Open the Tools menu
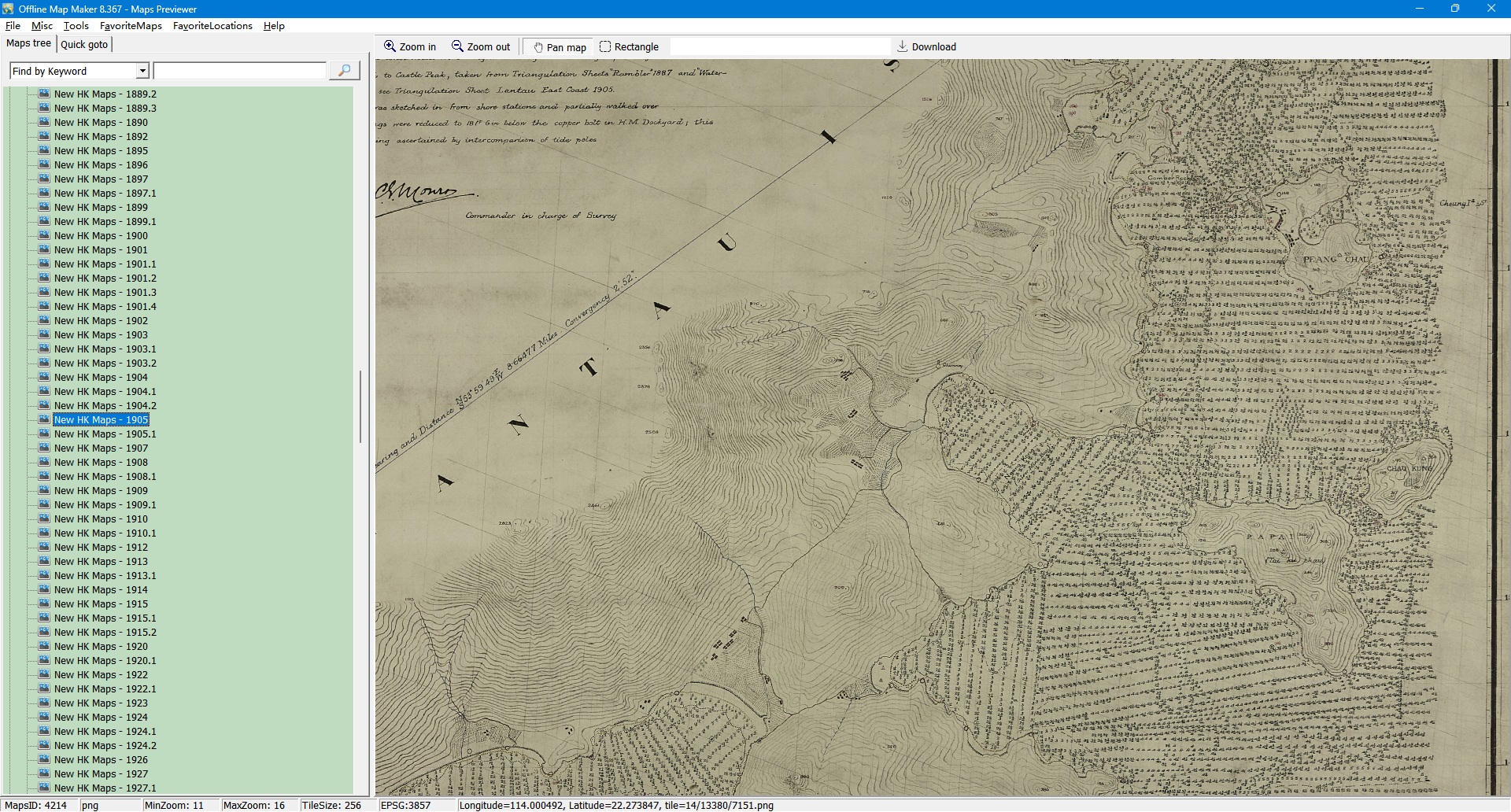Image resolution: width=1511 pixels, height=812 pixels. [x=76, y=26]
